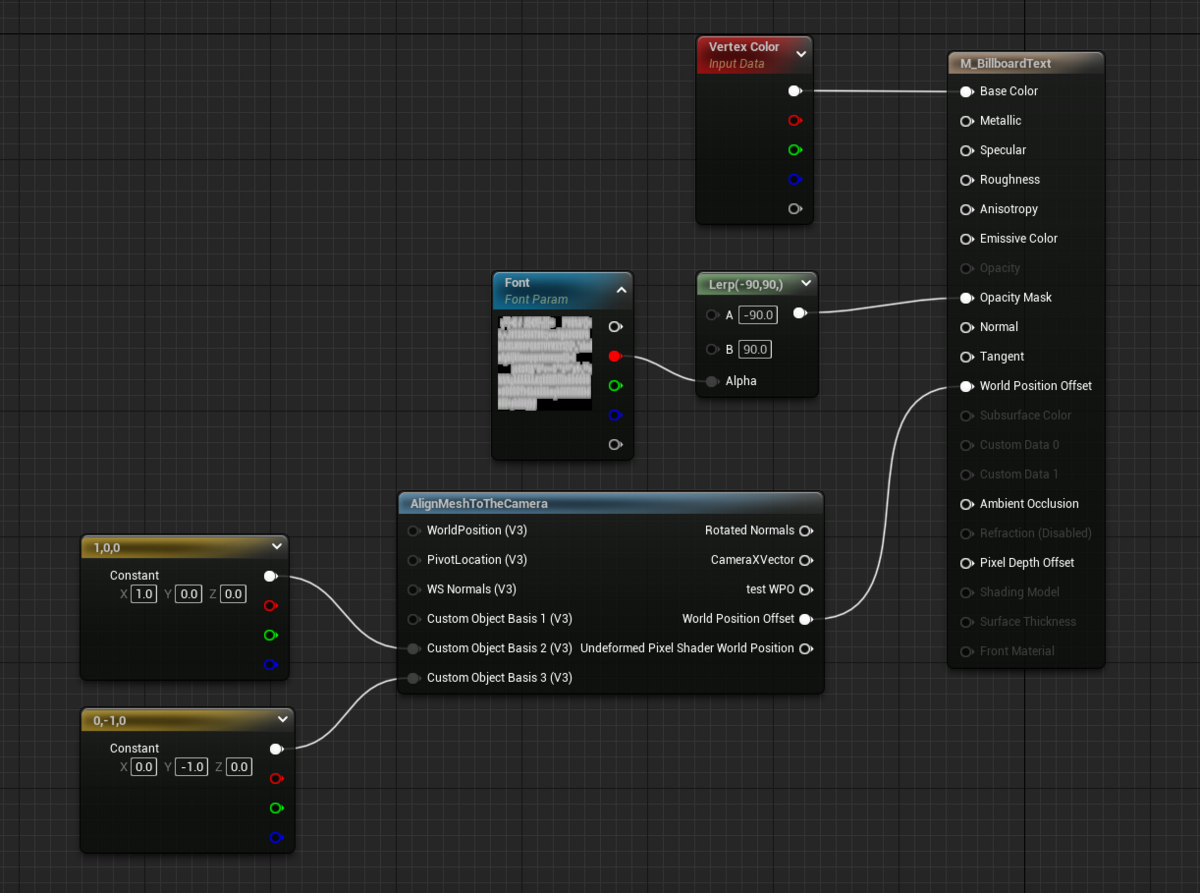Click the Custom Object Basis 1 input pin
Screen dimensions: 1200x893
[x=413, y=619]
